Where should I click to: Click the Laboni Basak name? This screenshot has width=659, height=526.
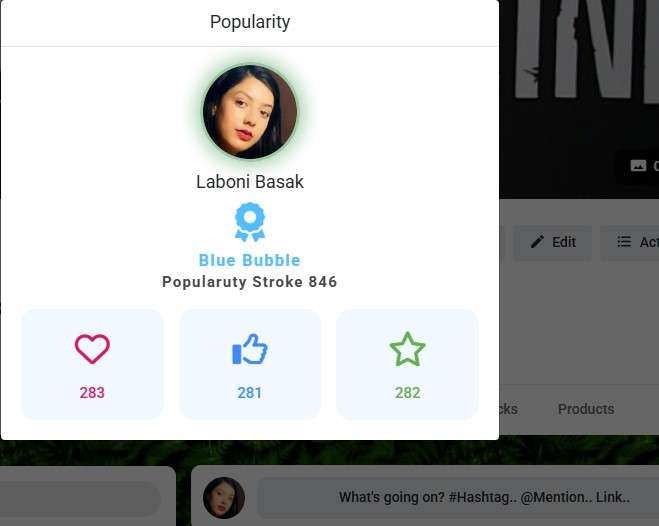250,181
